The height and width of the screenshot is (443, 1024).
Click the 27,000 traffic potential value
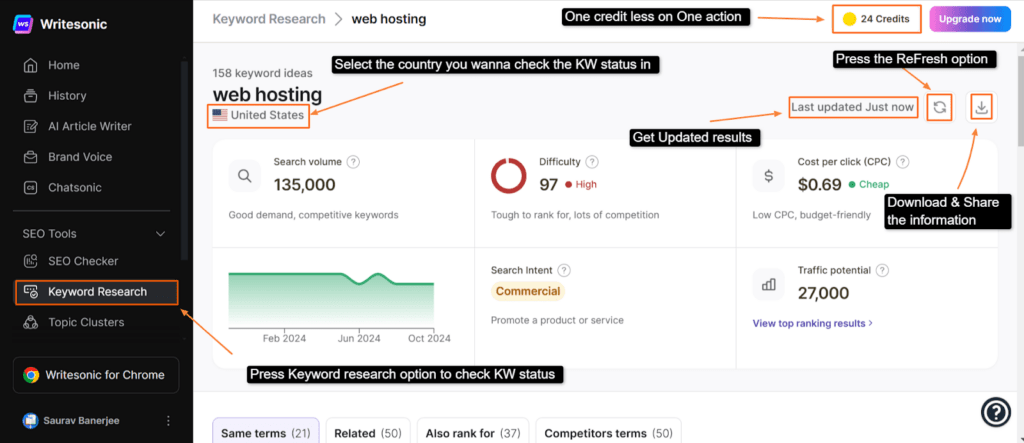click(824, 293)
